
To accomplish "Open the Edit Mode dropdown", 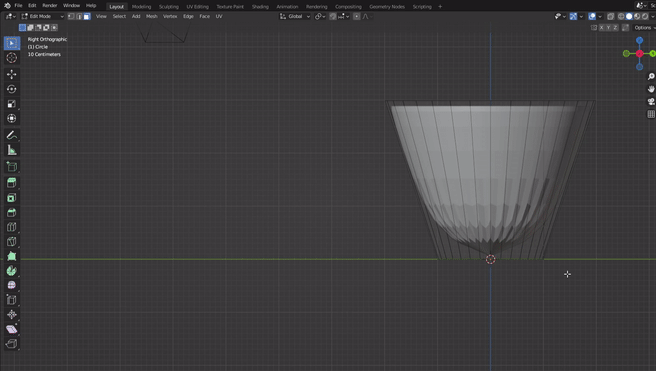I will (42, 16).
